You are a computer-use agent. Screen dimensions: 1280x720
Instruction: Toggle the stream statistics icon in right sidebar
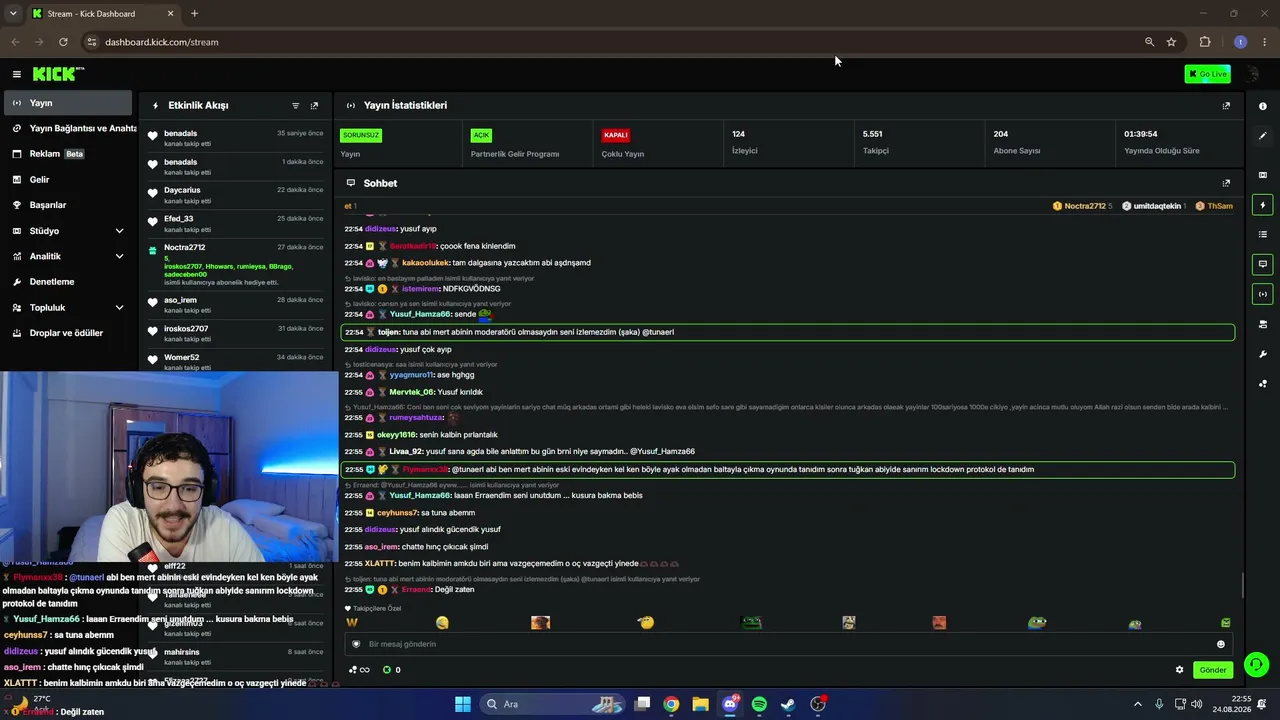[x=1262, y=294]
